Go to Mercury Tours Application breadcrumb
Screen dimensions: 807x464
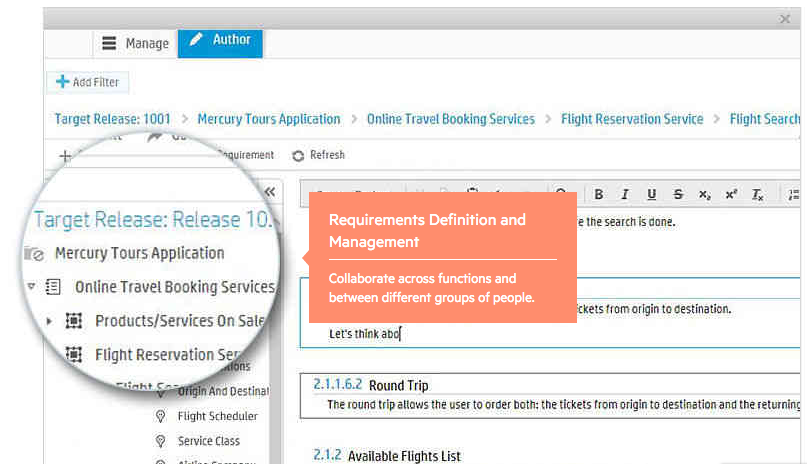tap(269, 119)
